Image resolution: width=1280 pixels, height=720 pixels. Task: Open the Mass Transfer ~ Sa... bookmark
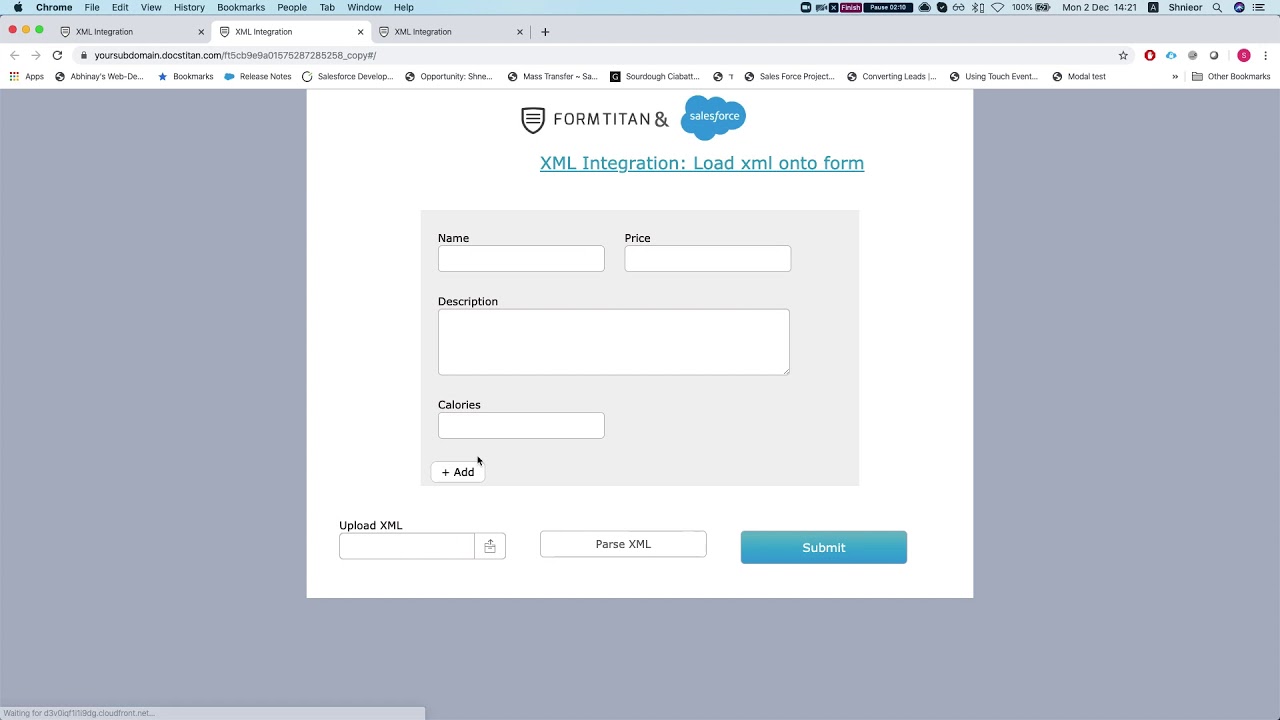coord(552,76)
